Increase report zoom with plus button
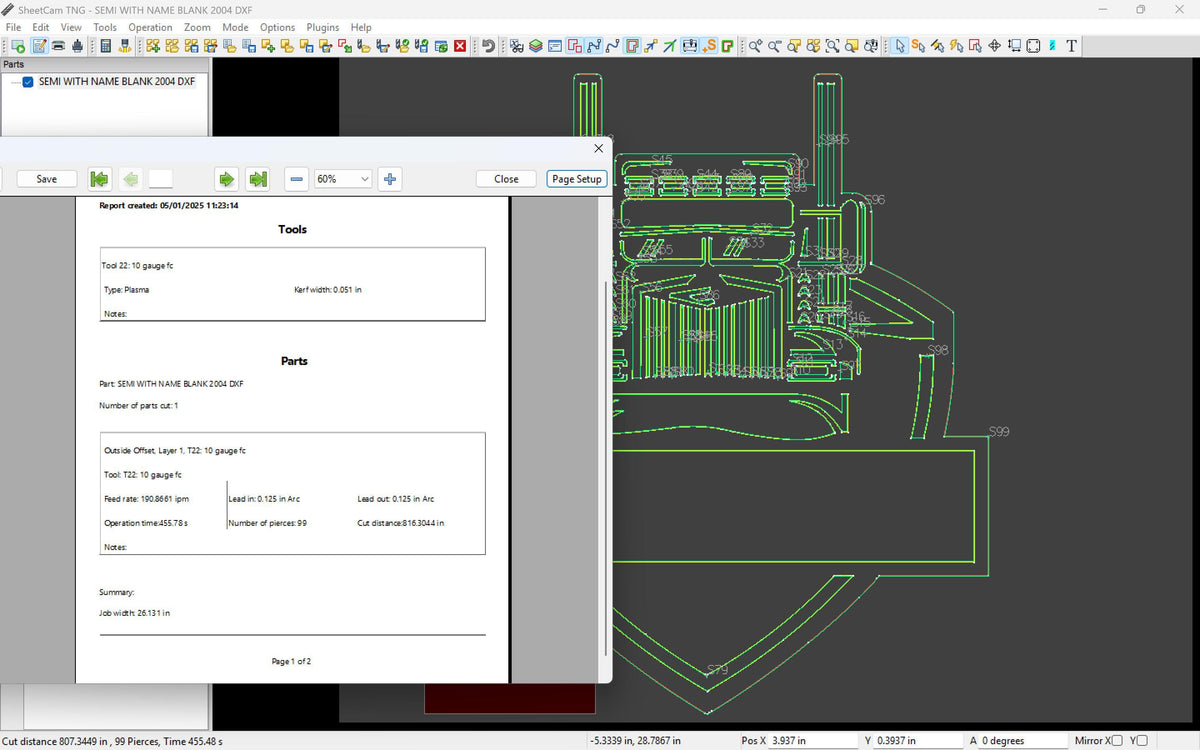This screenshot has width=1200, height=750. (x=390, y=179)
